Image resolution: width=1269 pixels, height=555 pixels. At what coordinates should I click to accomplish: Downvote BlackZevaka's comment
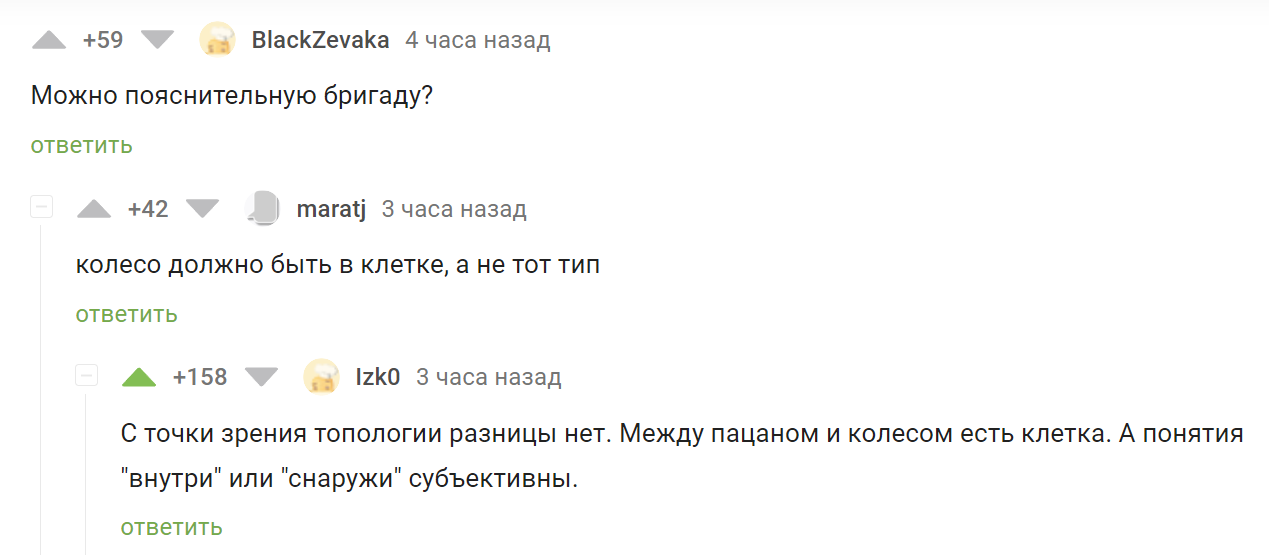point(157,40)
